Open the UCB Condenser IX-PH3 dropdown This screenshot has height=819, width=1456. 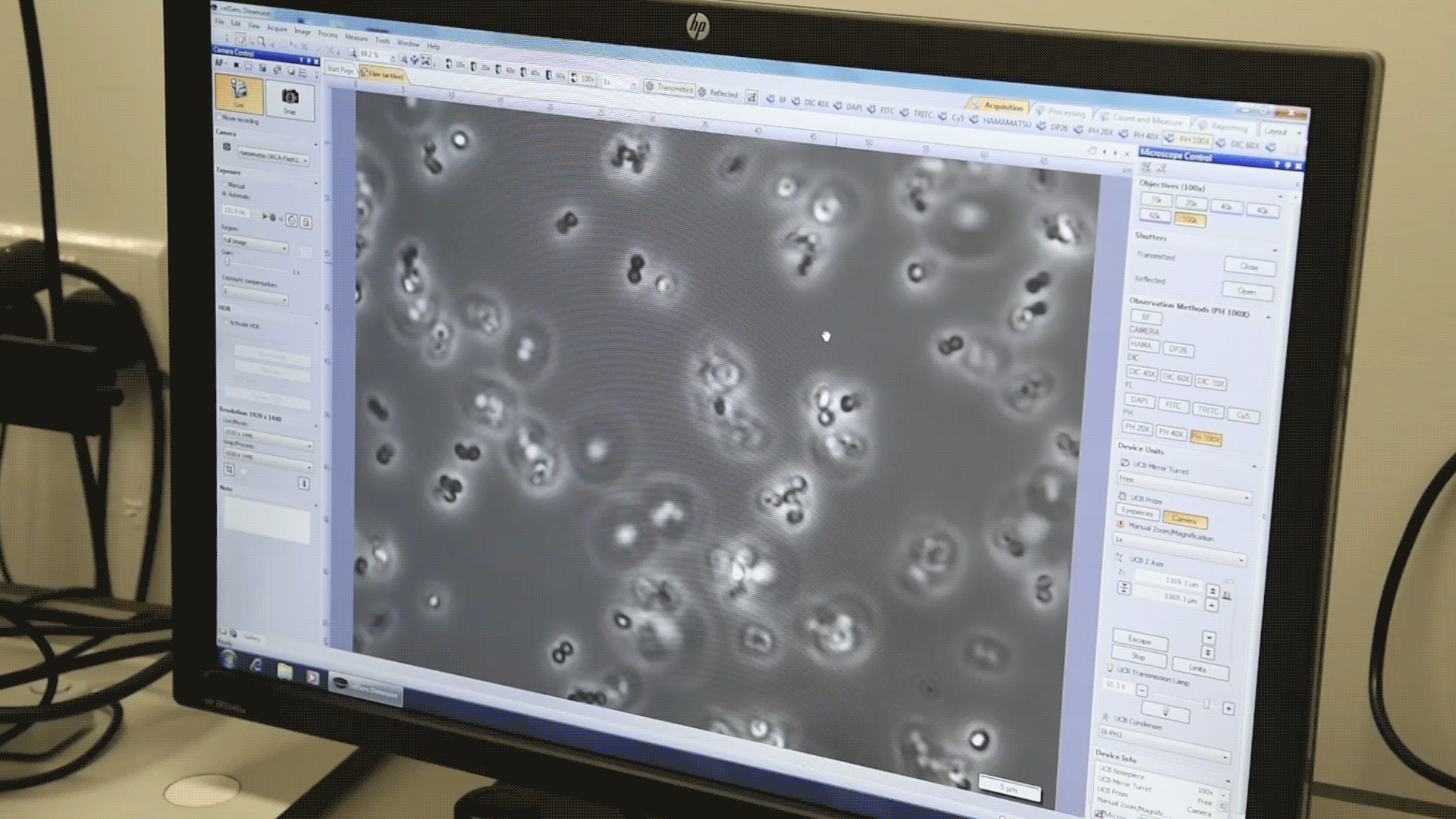(x=1163, y=743)
